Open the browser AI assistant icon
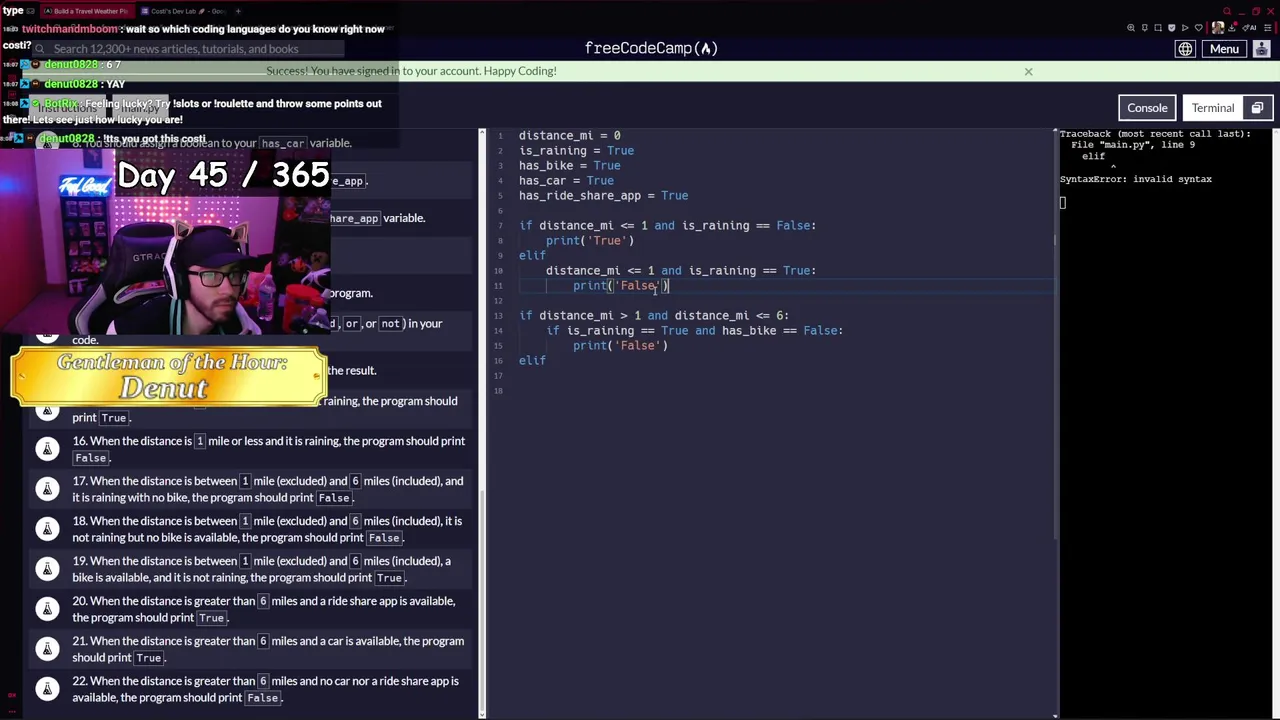 pos(1249,28)
